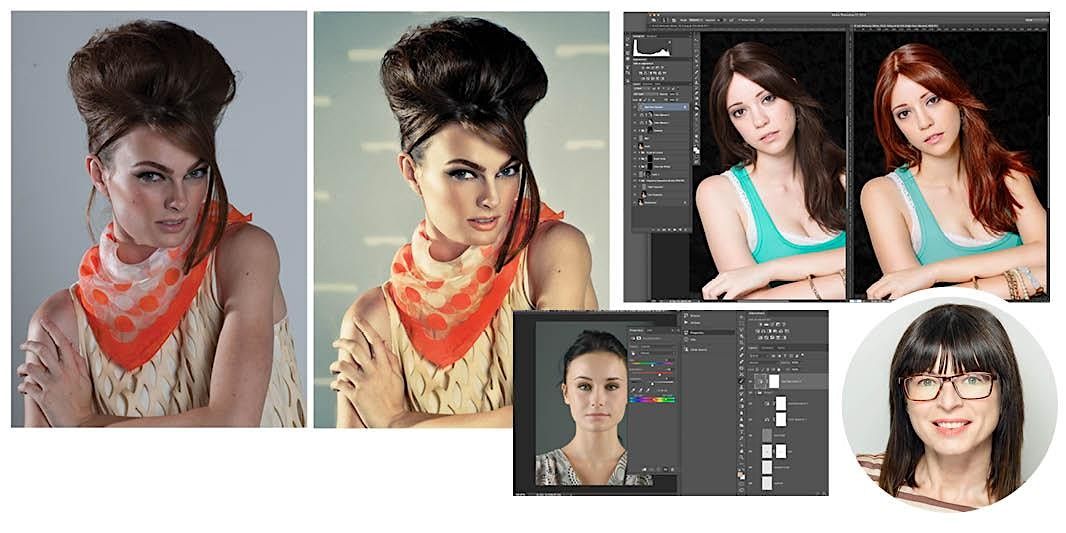This screenshot has height=533, width=1066.
Task: Click the trash icon in Properties panel
Action: pos(673,469)
